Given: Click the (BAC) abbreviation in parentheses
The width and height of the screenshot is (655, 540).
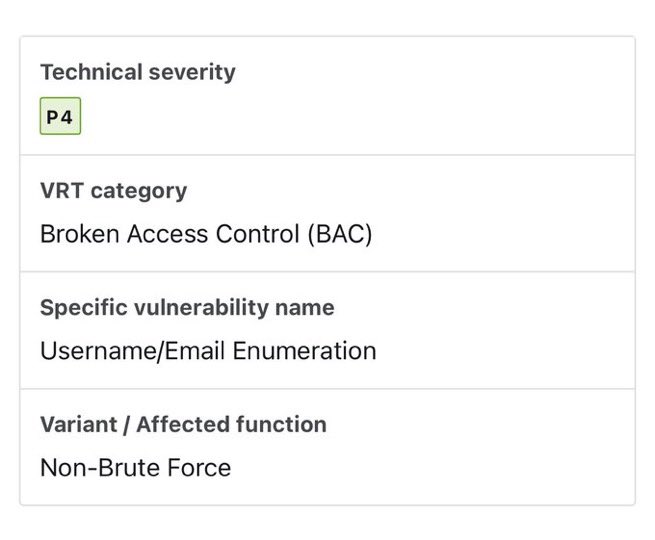Looking at the screenshot, I should click(x=339, y=234).
